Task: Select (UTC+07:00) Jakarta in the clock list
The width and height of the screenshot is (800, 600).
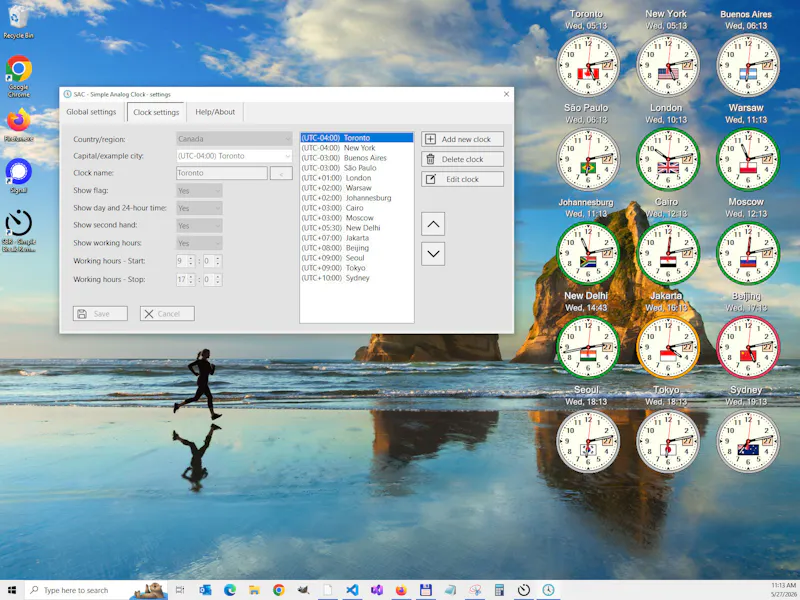Action: pyautogui.click(x=357, y=238)
